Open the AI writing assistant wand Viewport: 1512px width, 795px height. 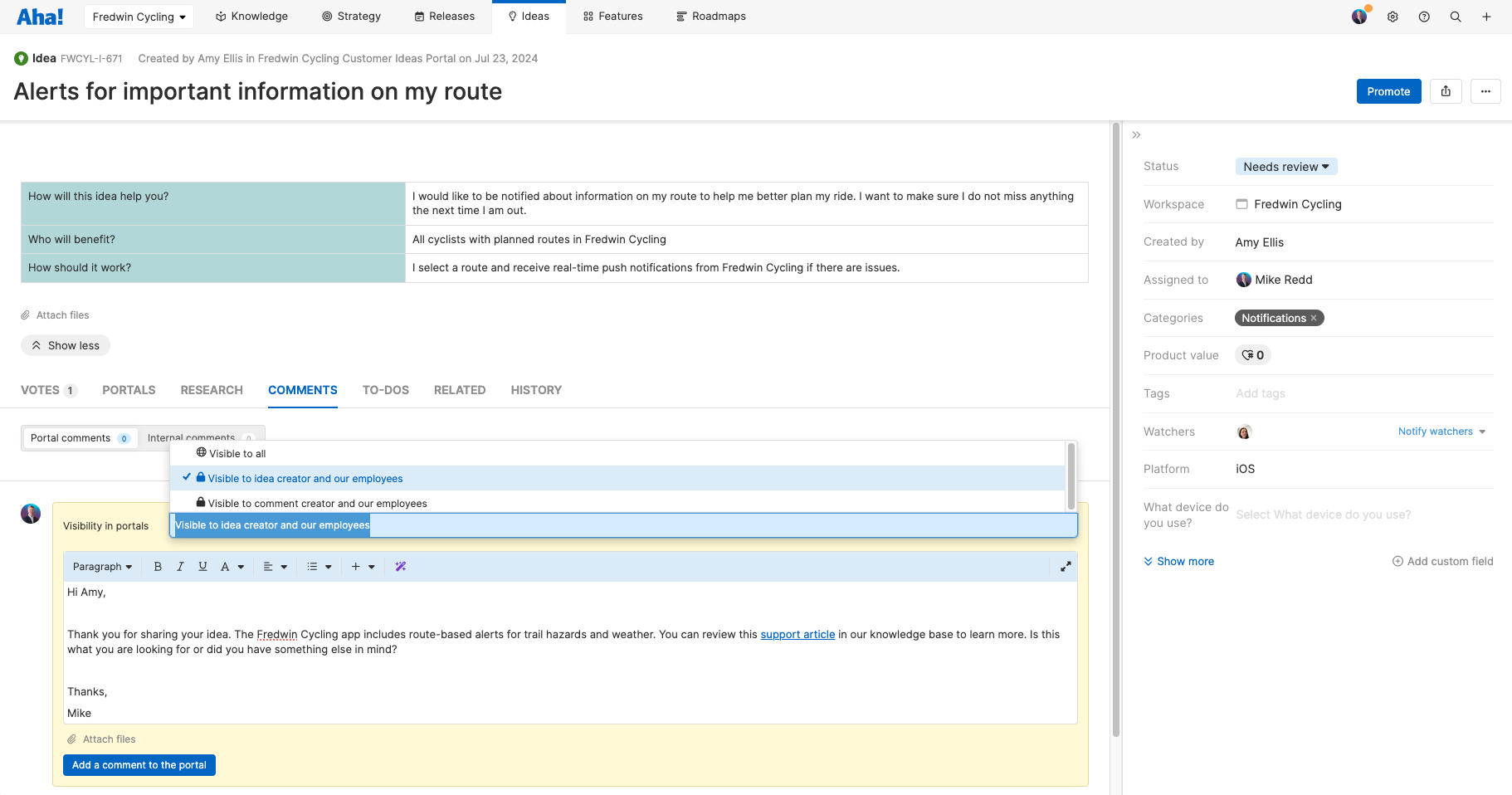(400, 566)
